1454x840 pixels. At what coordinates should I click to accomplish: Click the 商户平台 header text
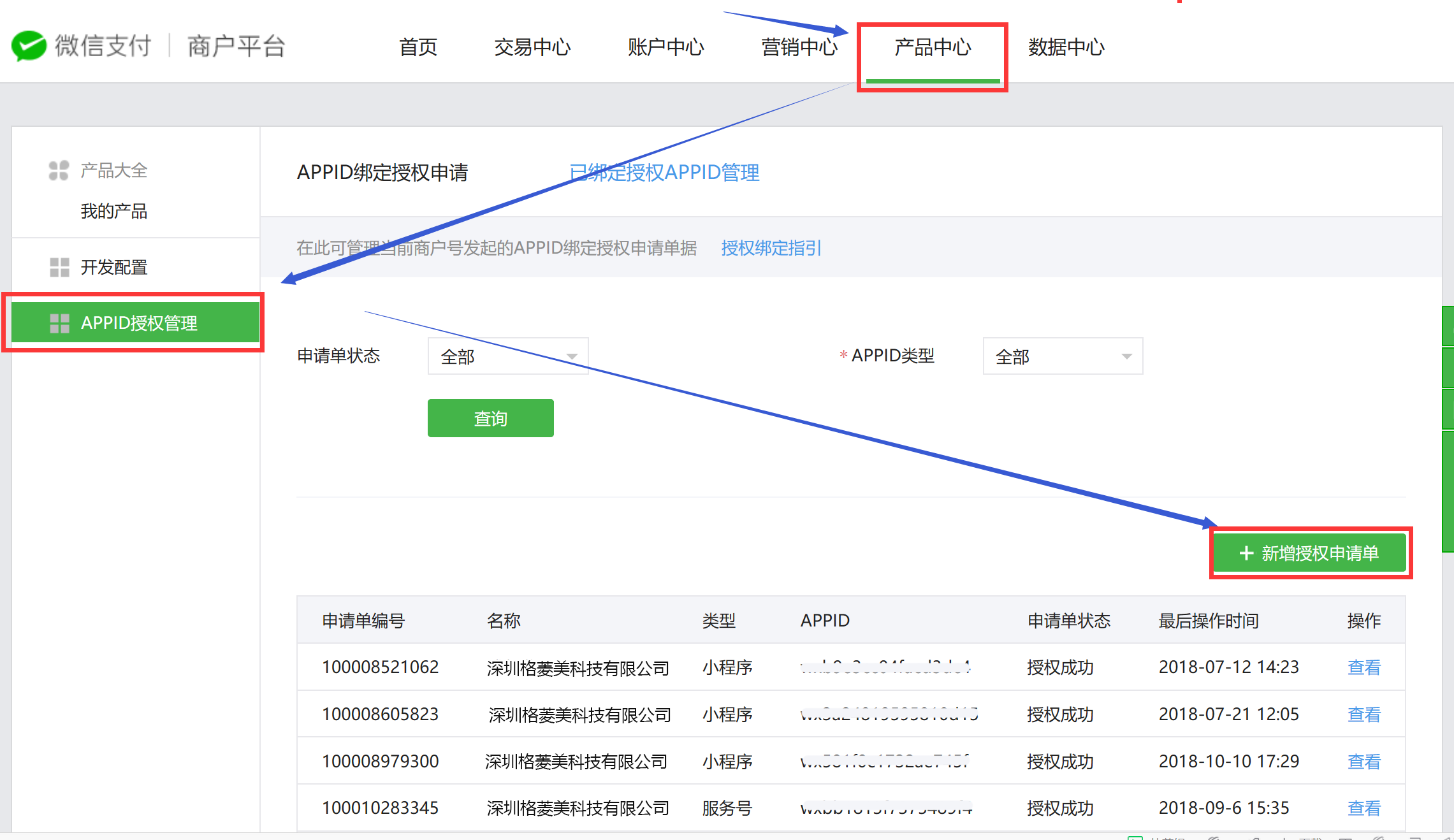(236, 46)
